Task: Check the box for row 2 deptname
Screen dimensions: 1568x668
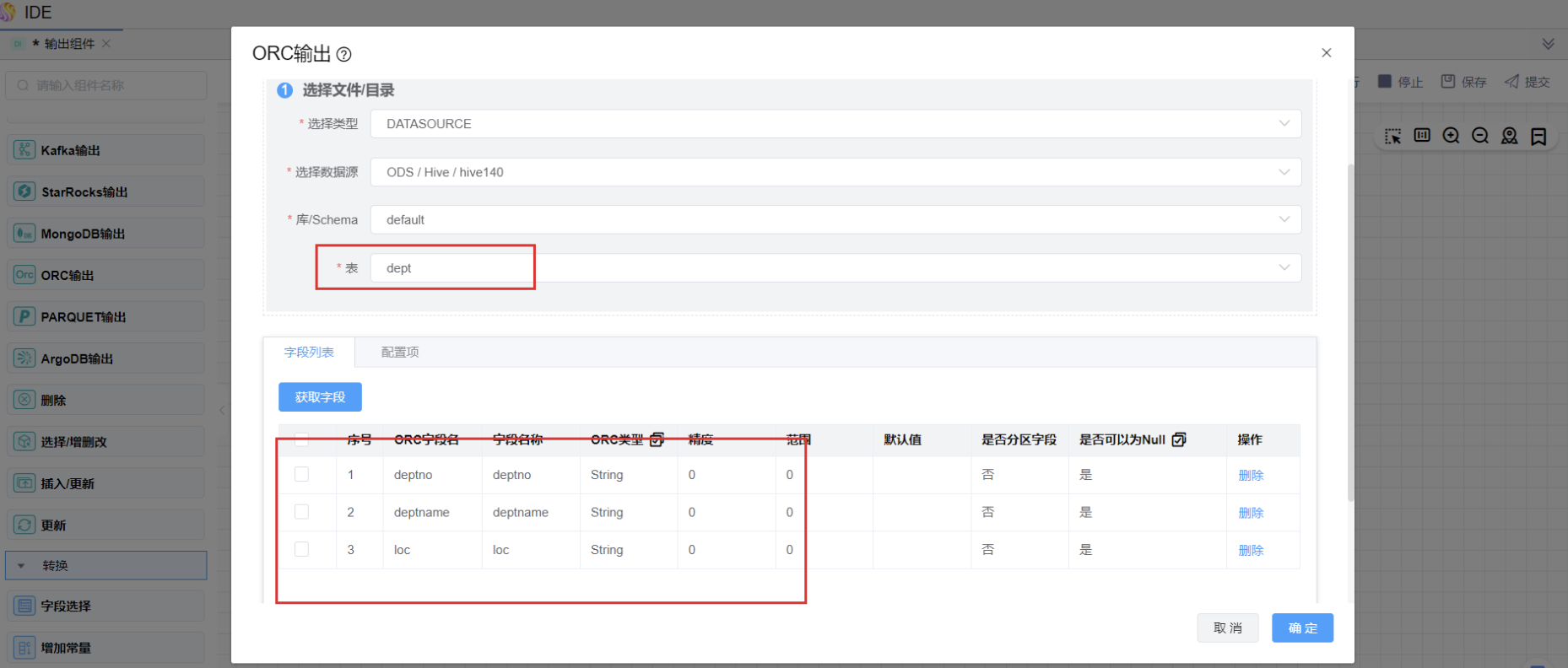Action: pos(301,512)
